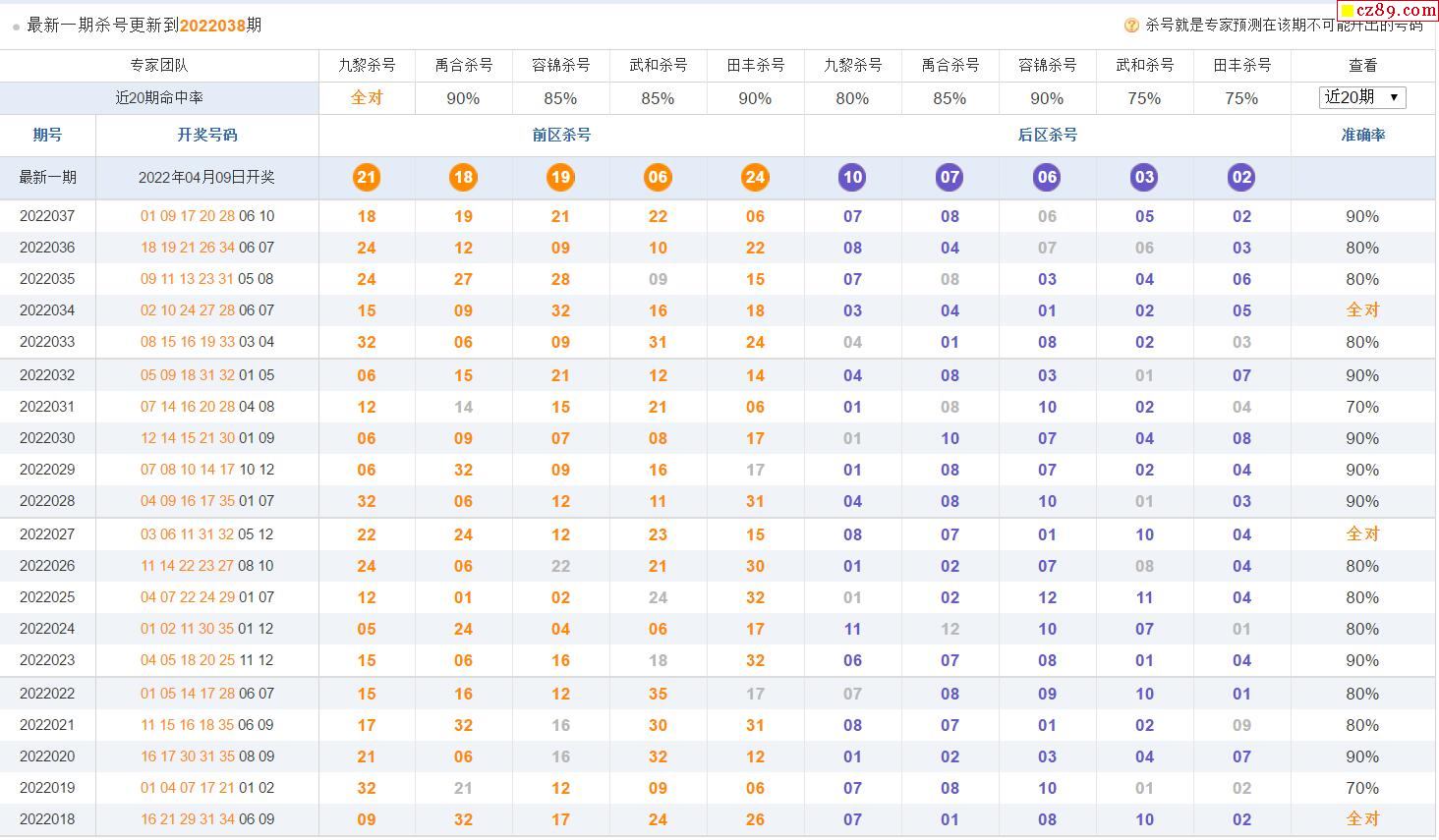
Task: Select the orange ball numbered 19
Action: (560, 178)
